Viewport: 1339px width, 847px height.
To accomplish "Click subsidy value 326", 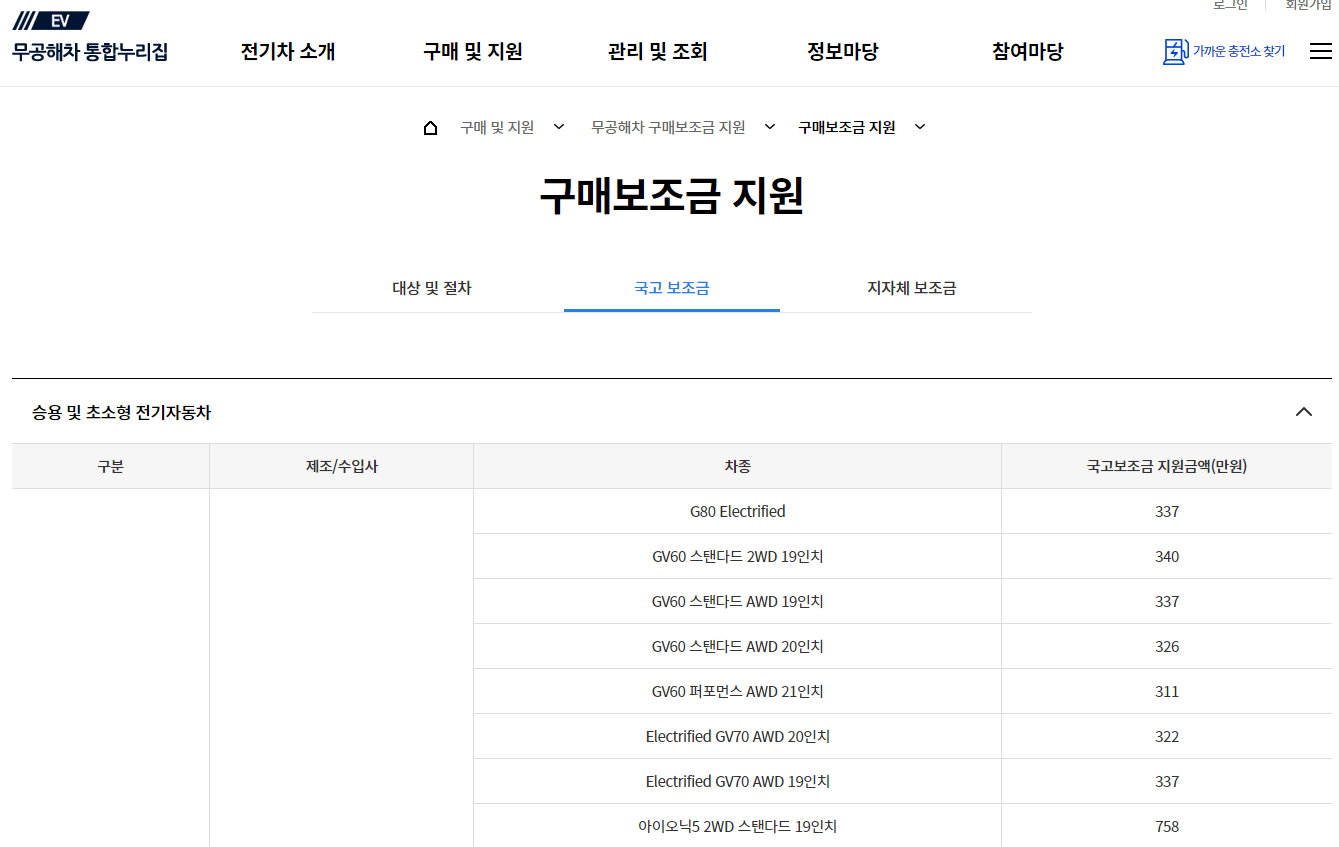I will point(1167,646).
